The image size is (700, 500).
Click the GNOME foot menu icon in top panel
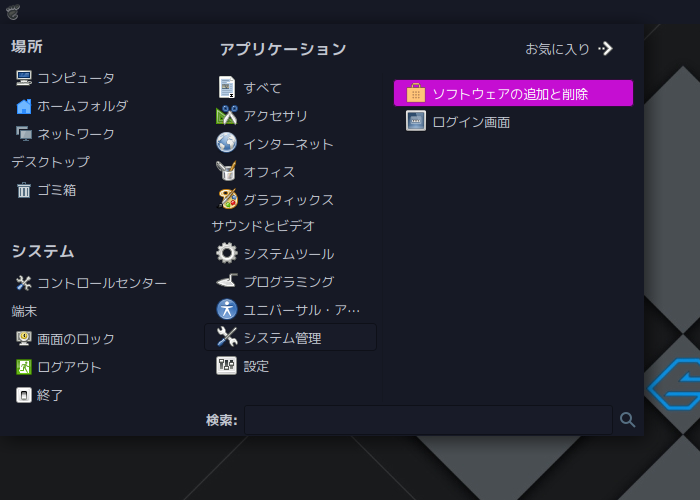pos(12,12)
